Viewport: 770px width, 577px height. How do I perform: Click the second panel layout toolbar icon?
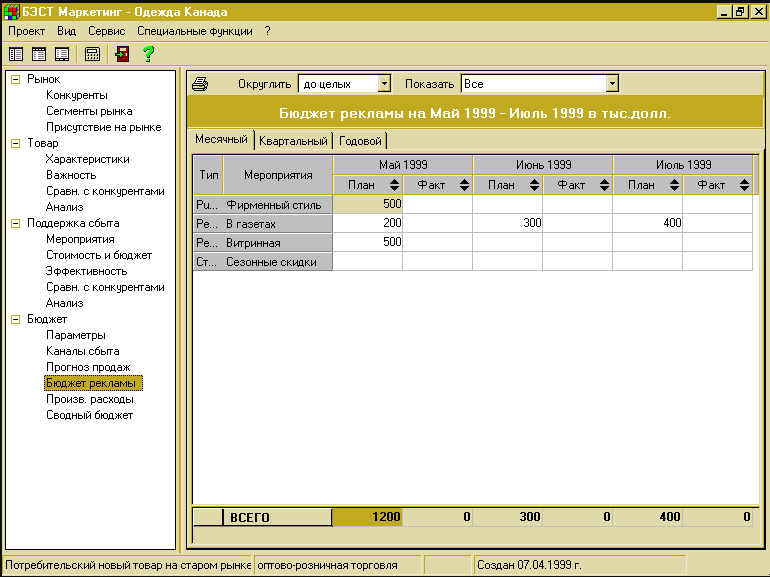[39, 54]
